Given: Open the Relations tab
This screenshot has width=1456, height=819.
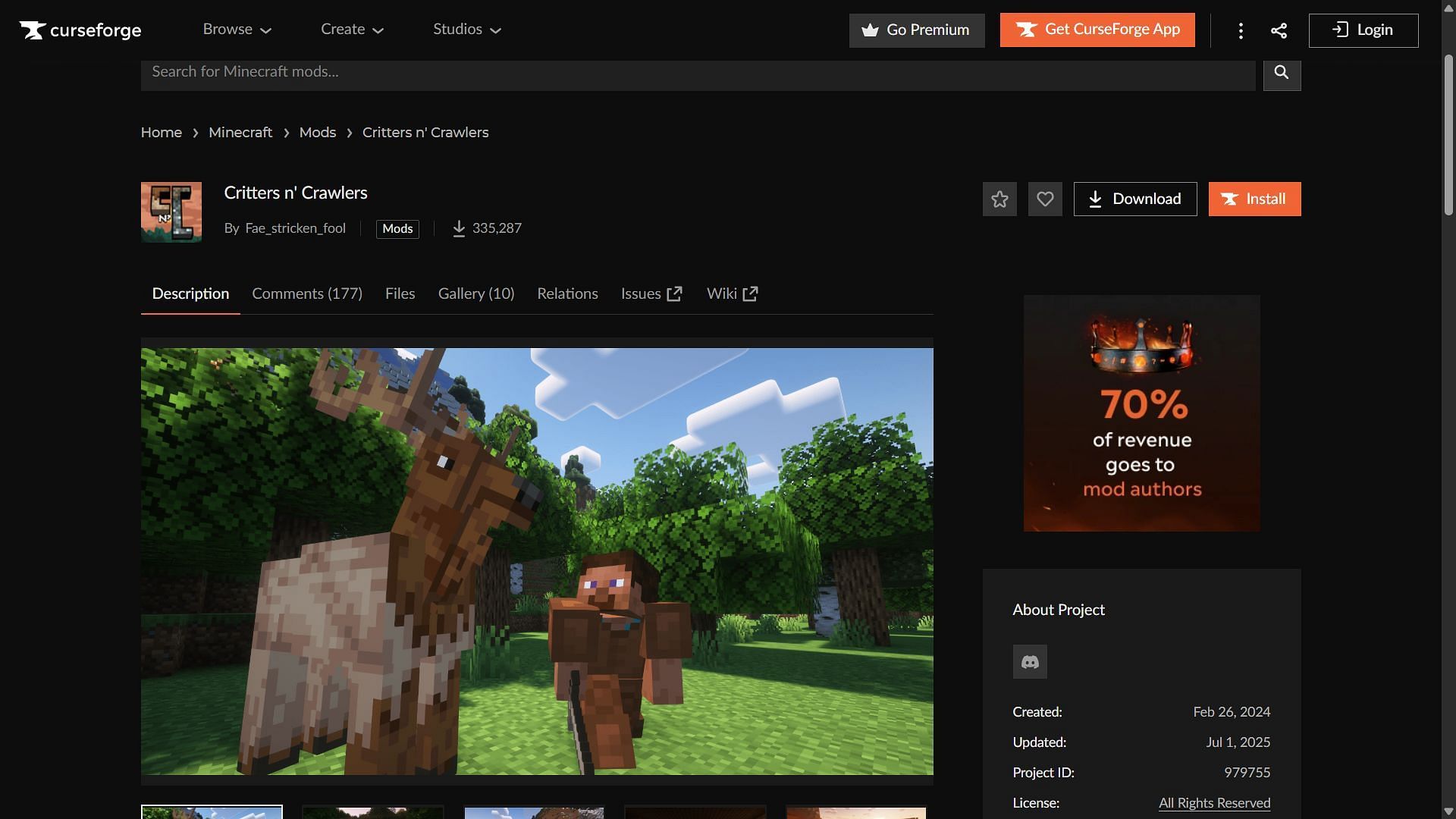Looking at the screenshot, I should [x=567, y=294].
